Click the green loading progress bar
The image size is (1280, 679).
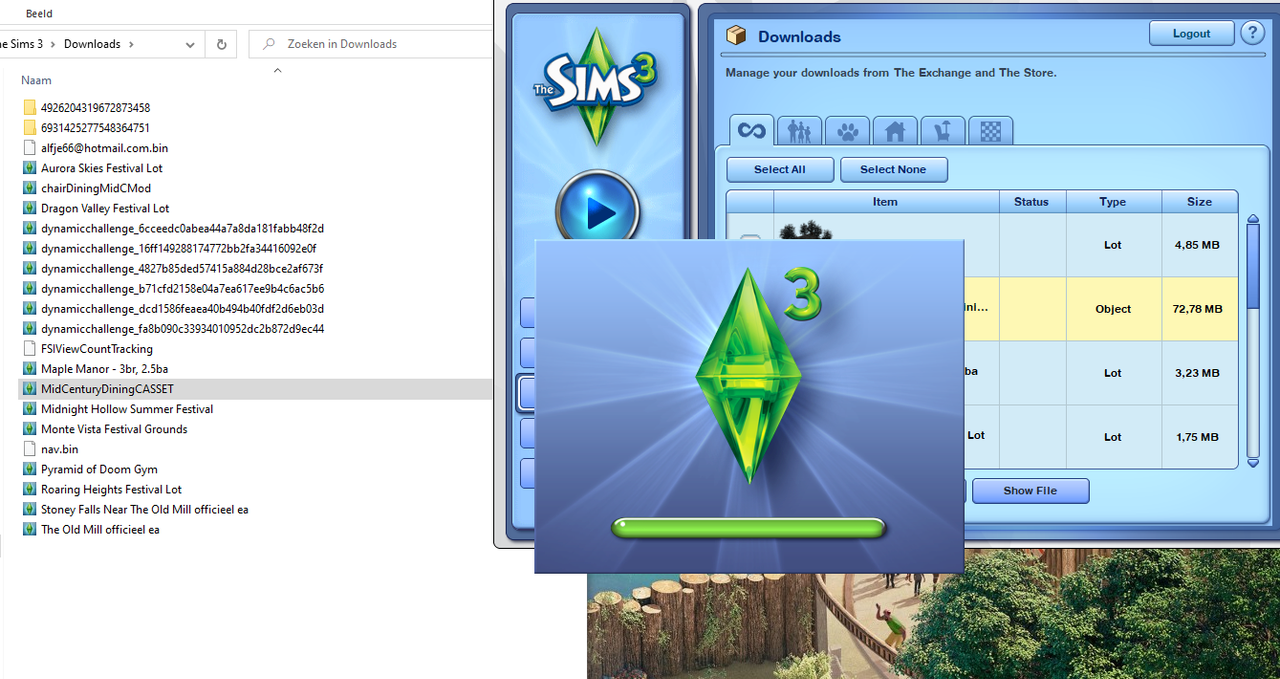pos(748,528)
